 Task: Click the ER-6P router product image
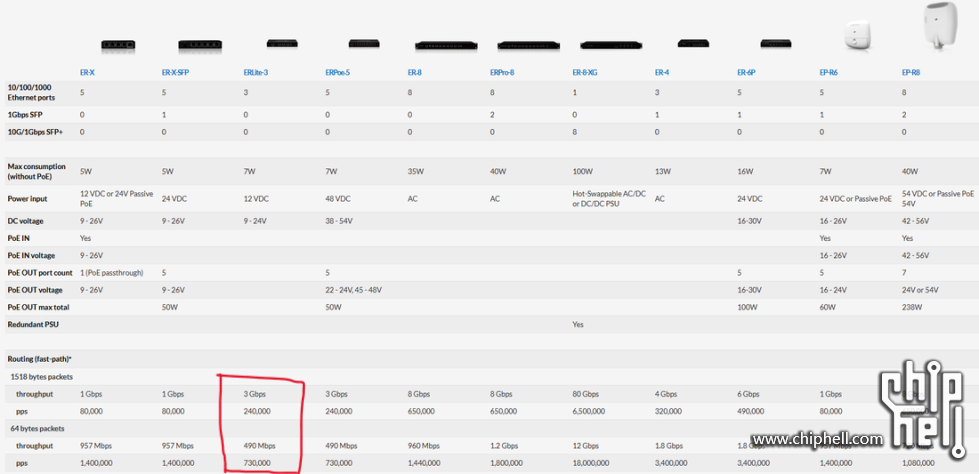776,43
